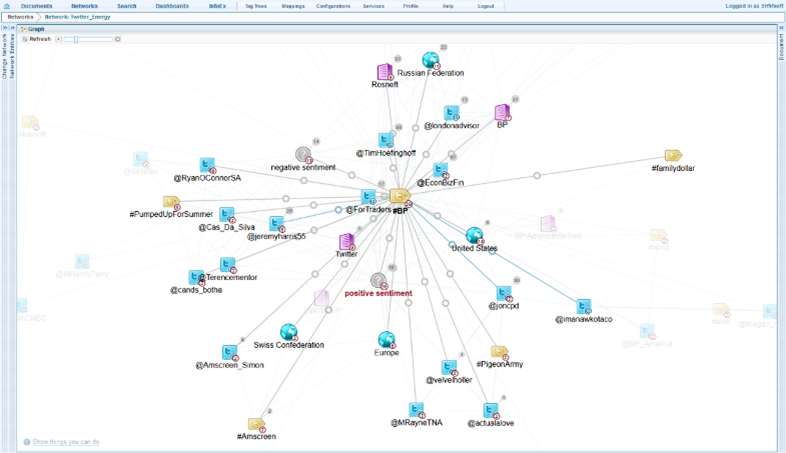Viewport: 786px width, 453px height.
Task: Open the Dashboards menu
Action: coord(172,6)
